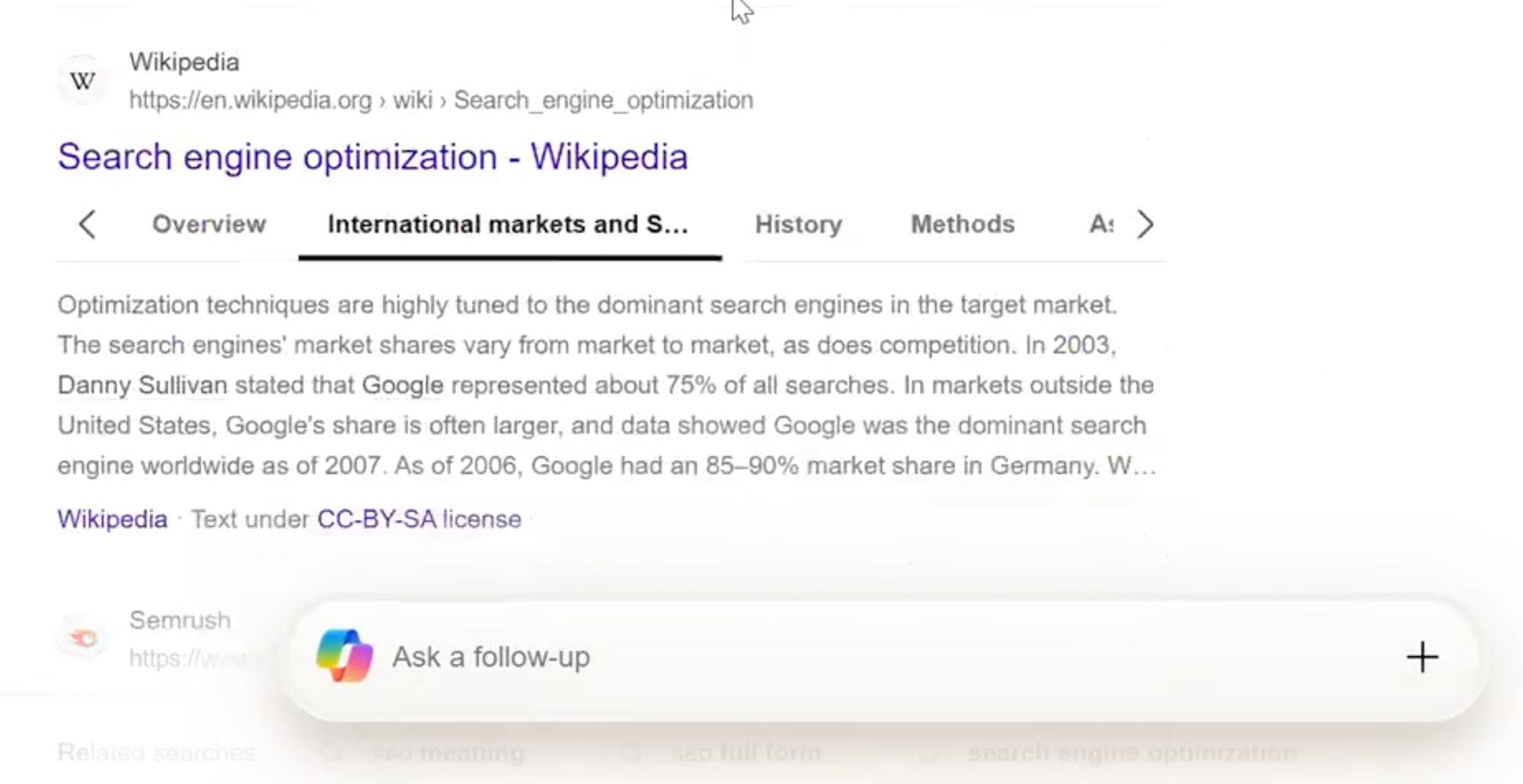Switch to the Overview tab
1523x784 pixels.
[209, 225]
